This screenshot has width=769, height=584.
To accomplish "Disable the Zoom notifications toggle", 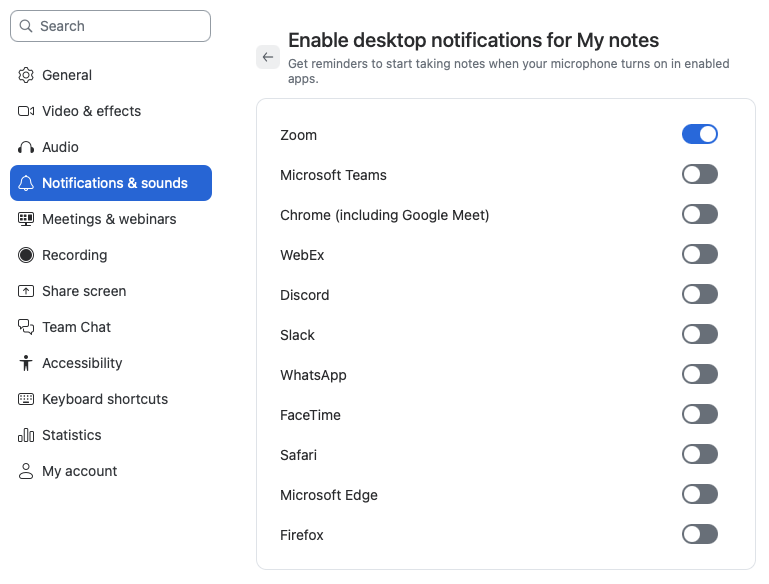I will pos(700,134).
